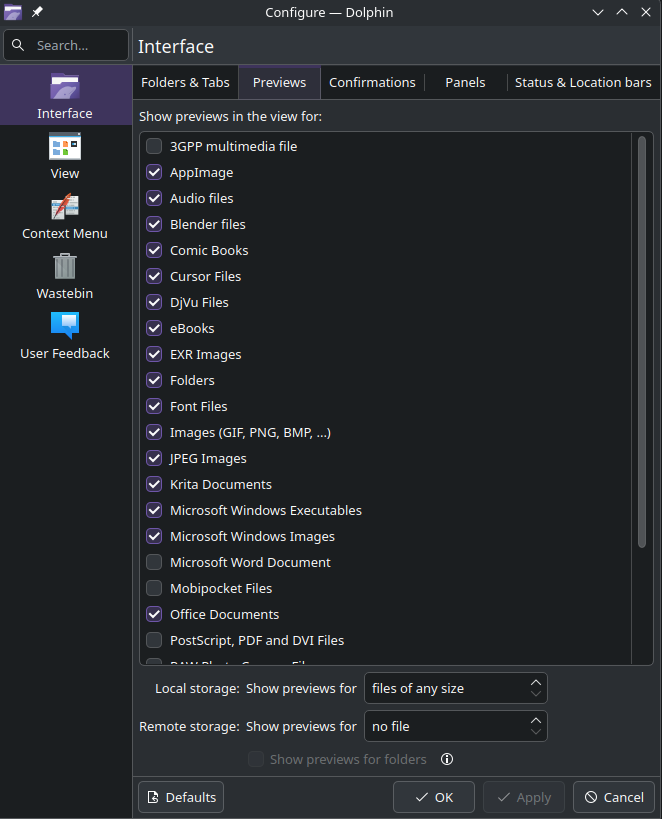The image size is (662, 819).
Task: Uncheck Krita Documents previews
Action: pos(154,485)
